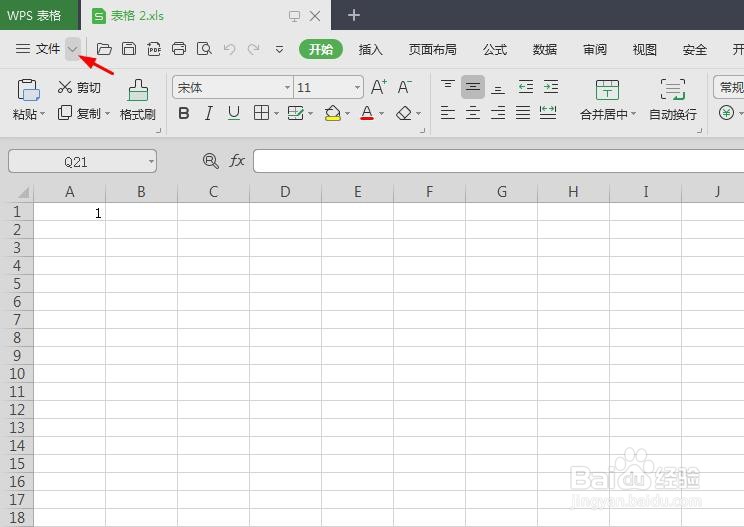Screen dimensions: 744x527
Task: Open Print Preview icon
Action: tap(204, 49)
